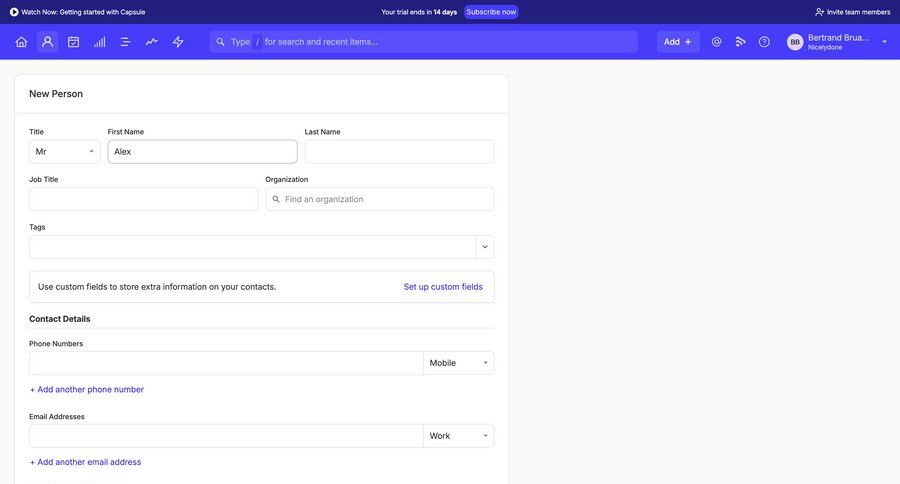
Task: Click Add another phone number link
Action: pyautogui.click(x=87, y=389)
